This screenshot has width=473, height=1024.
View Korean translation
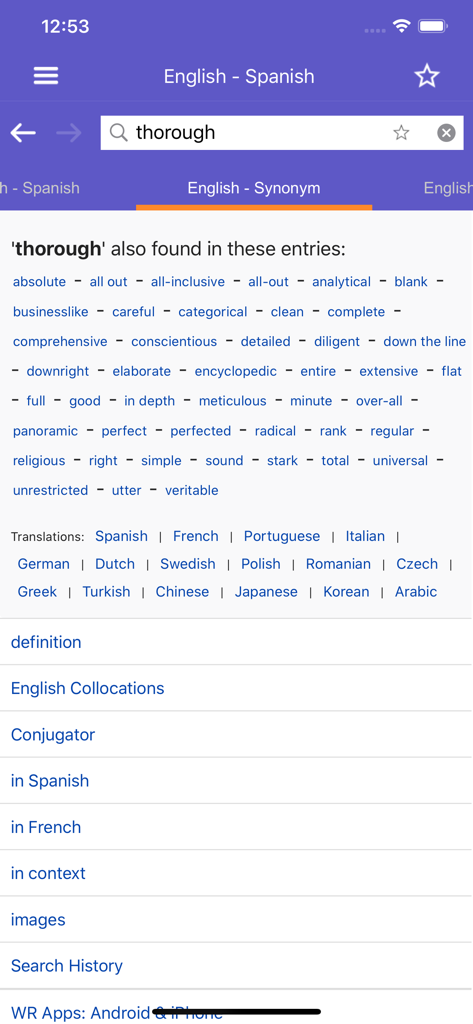tap(346, 592)
